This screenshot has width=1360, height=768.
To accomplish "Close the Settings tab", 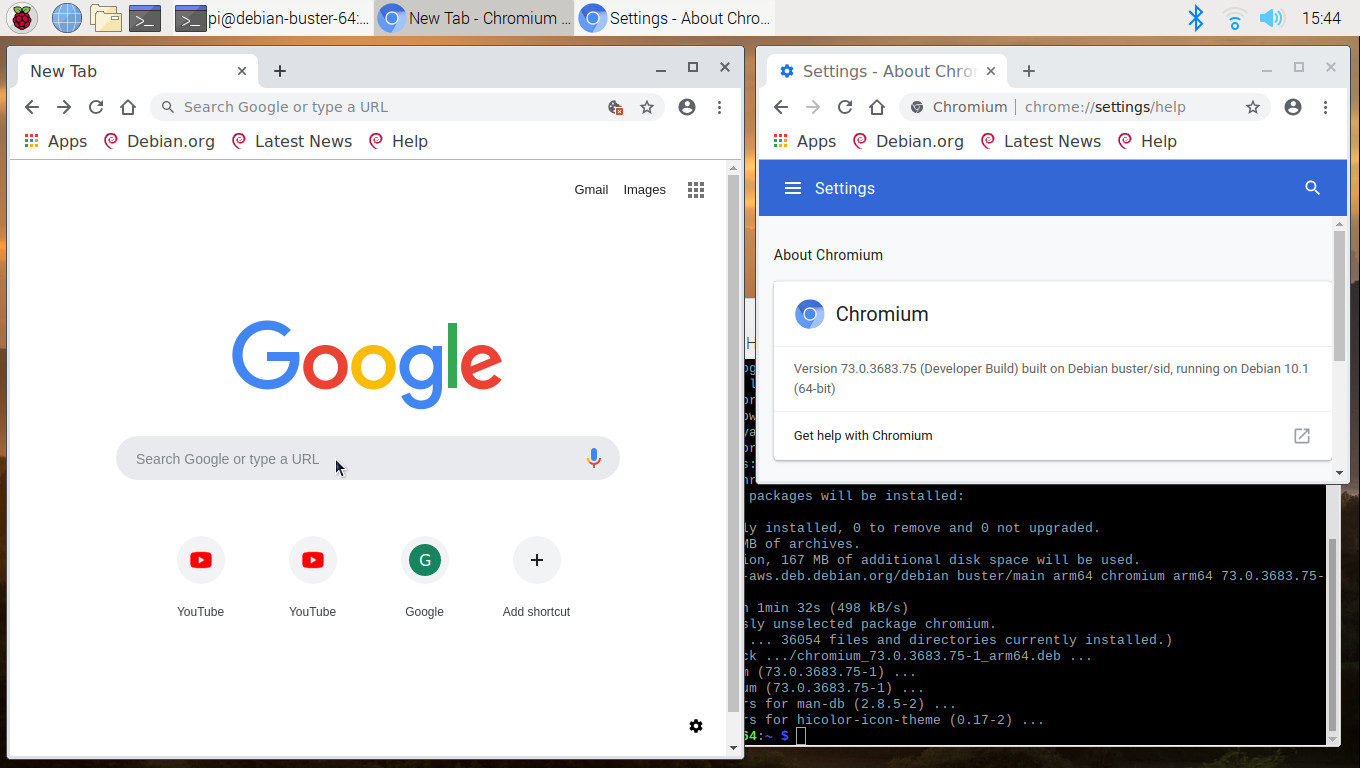I will point(991,71).
